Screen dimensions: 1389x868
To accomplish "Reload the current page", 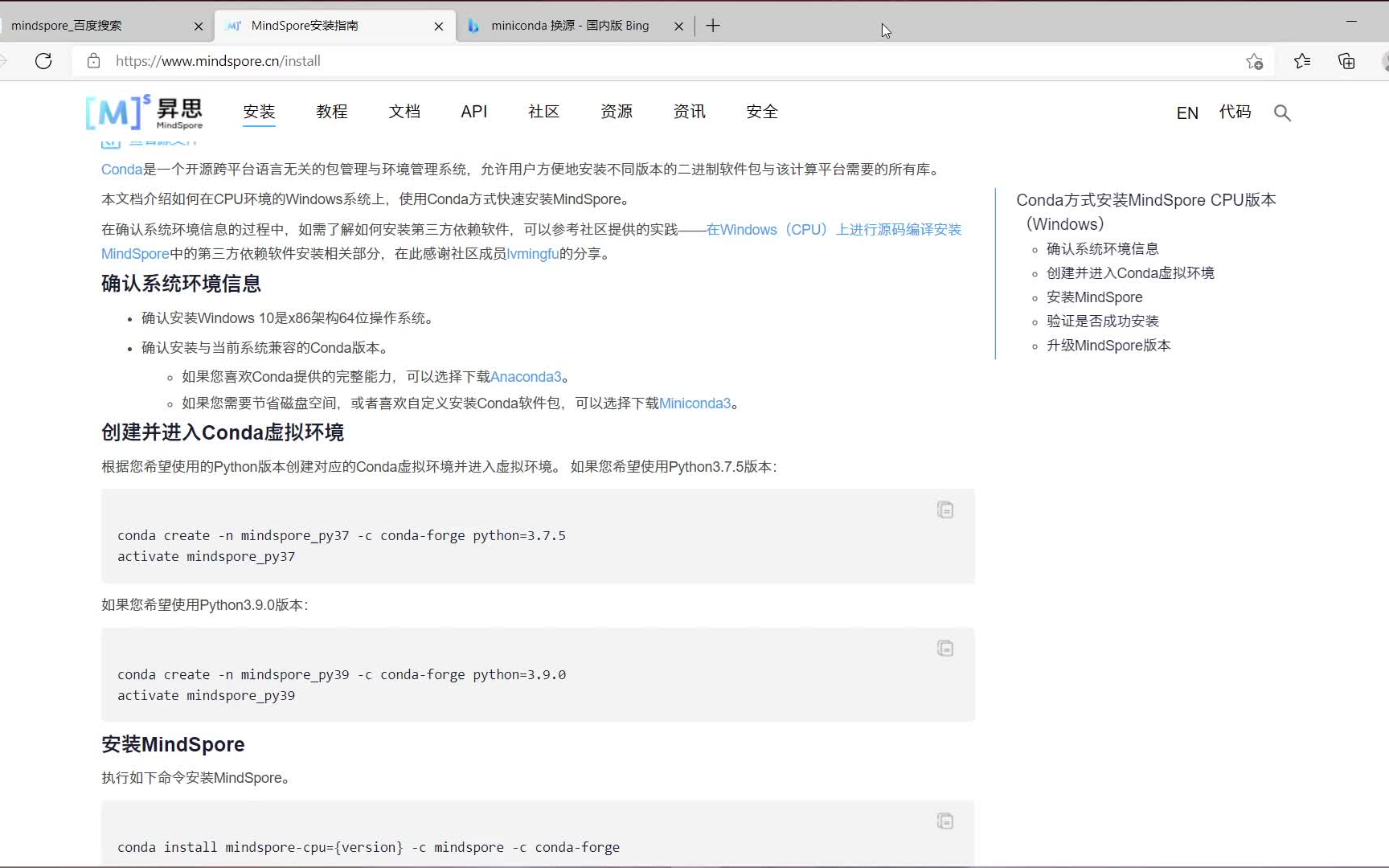I will pyautogui.click(x=43, y=61).
